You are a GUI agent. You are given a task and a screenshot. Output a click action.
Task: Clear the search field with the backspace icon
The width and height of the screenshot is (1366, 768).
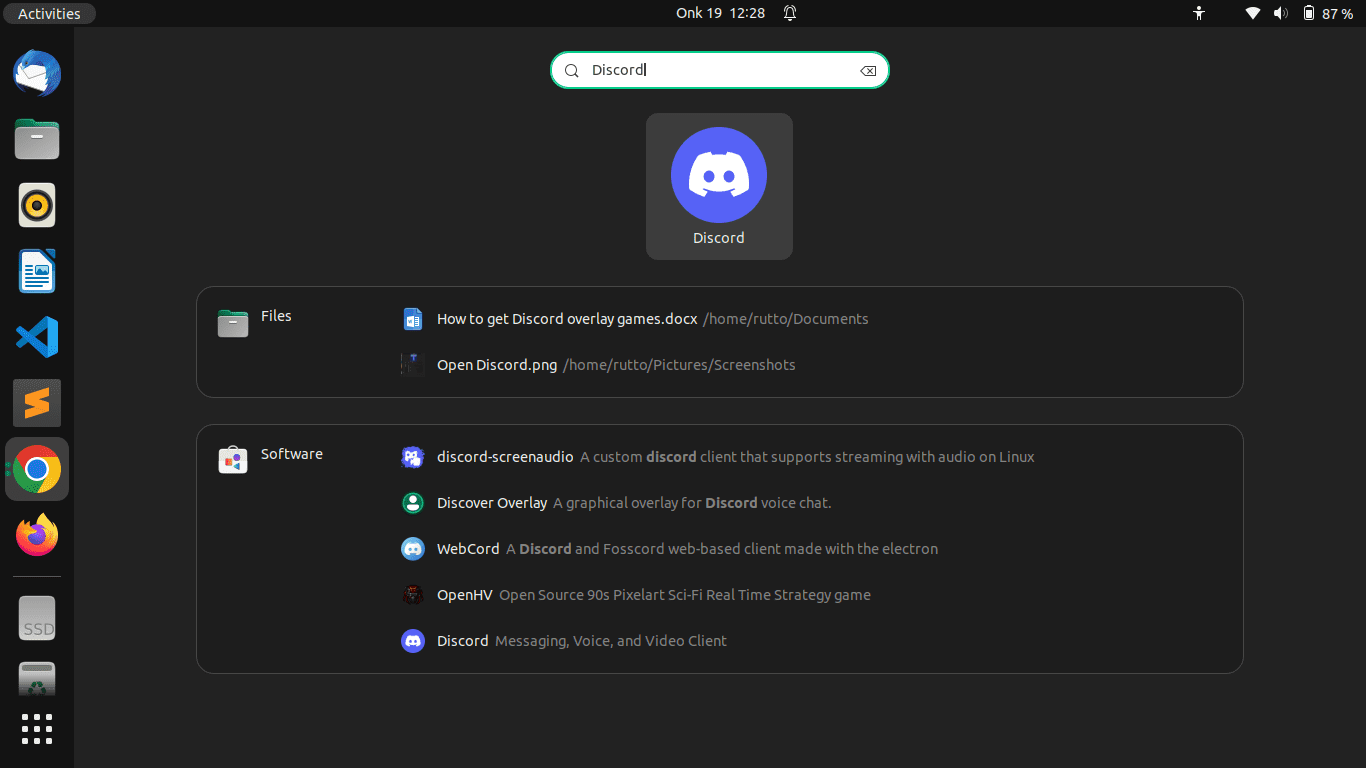868,71
